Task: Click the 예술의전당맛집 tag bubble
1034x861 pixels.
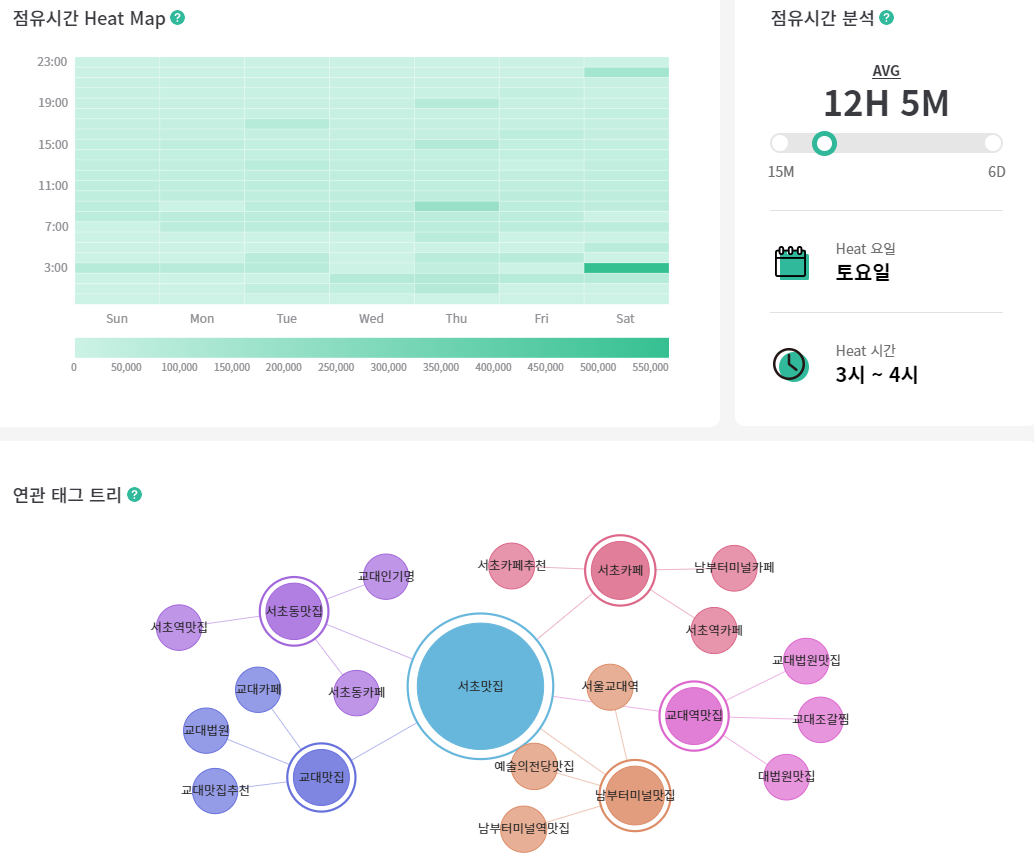Action: 534,766
